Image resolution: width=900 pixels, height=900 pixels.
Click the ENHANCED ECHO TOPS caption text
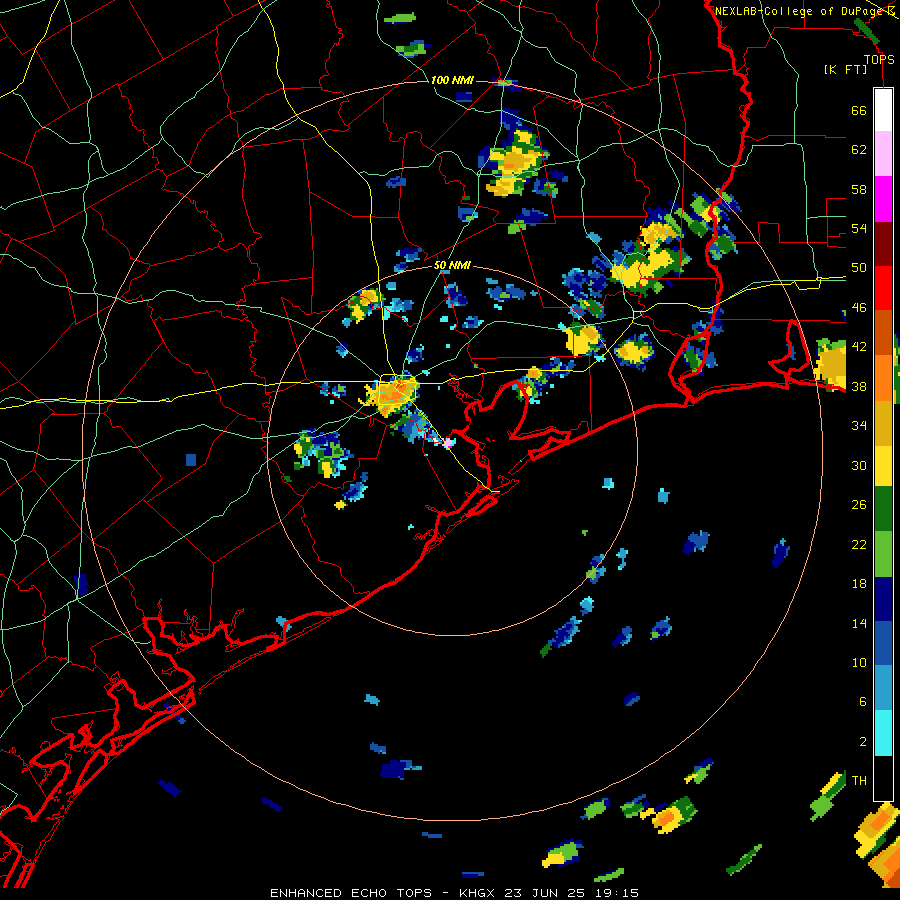click(x=351, y=893)
